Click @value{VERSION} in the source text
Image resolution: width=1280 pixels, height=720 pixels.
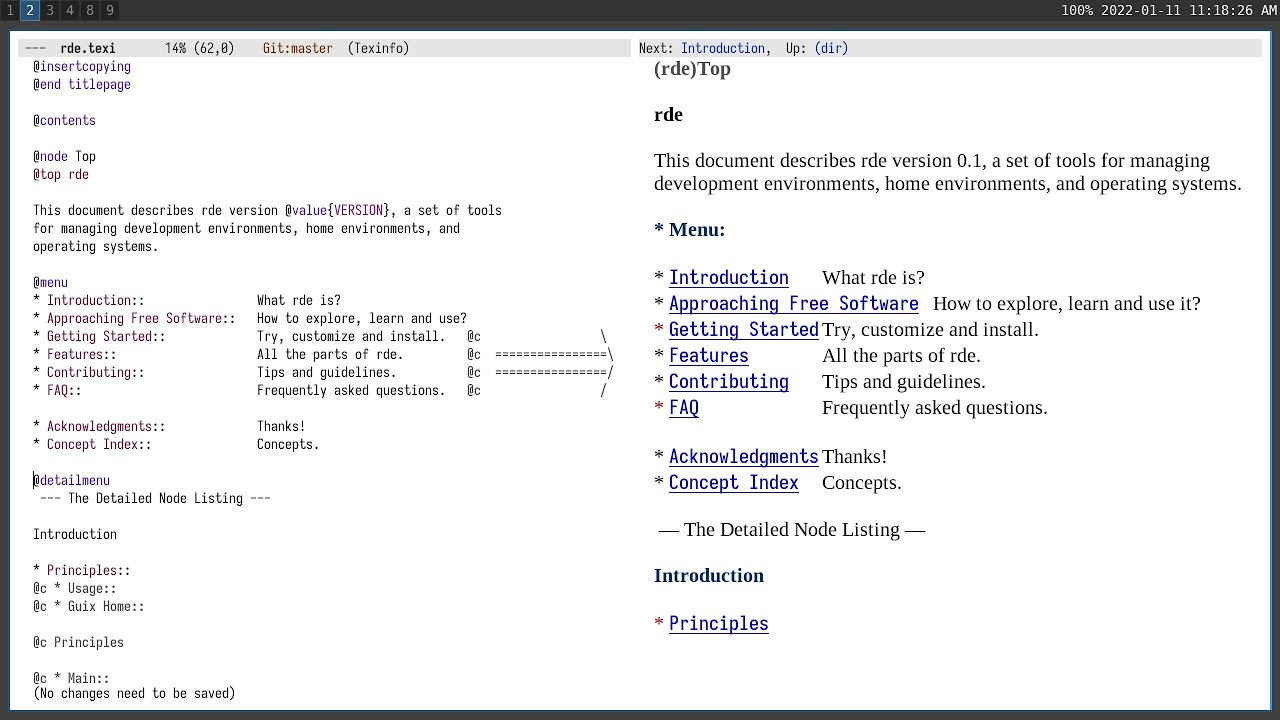pyautogui.click(x=337, y=211)
